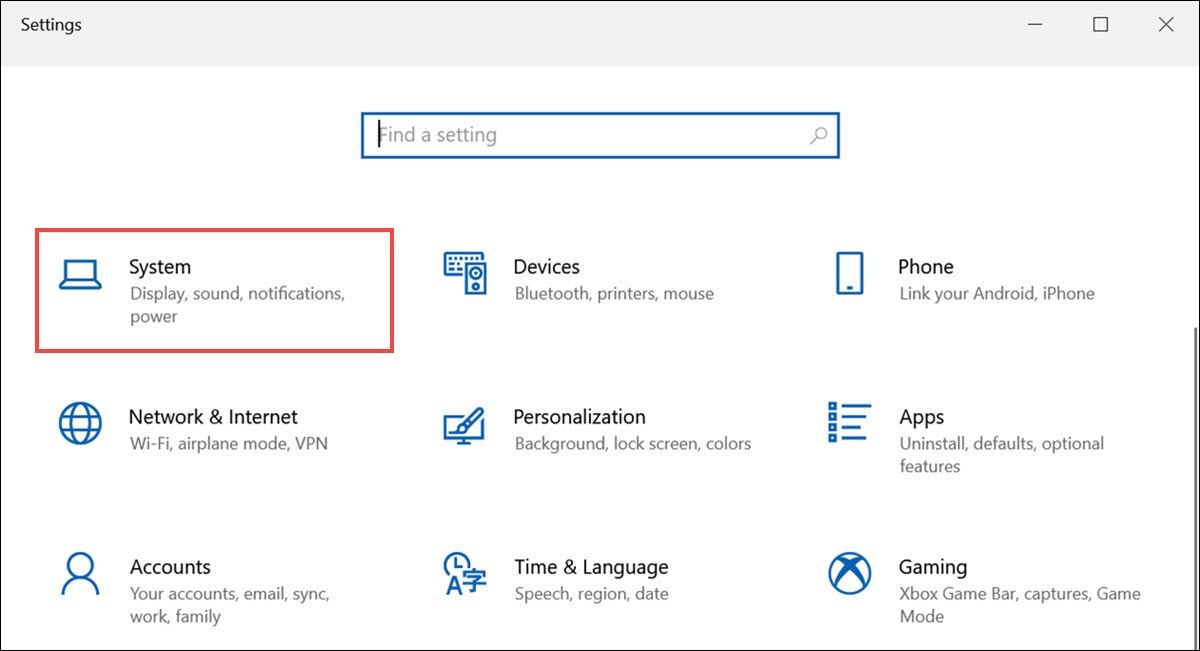Click the Personalization screen-and-brush icon
The width and height of the screenshot is (1200, 651).
(466, 428)
